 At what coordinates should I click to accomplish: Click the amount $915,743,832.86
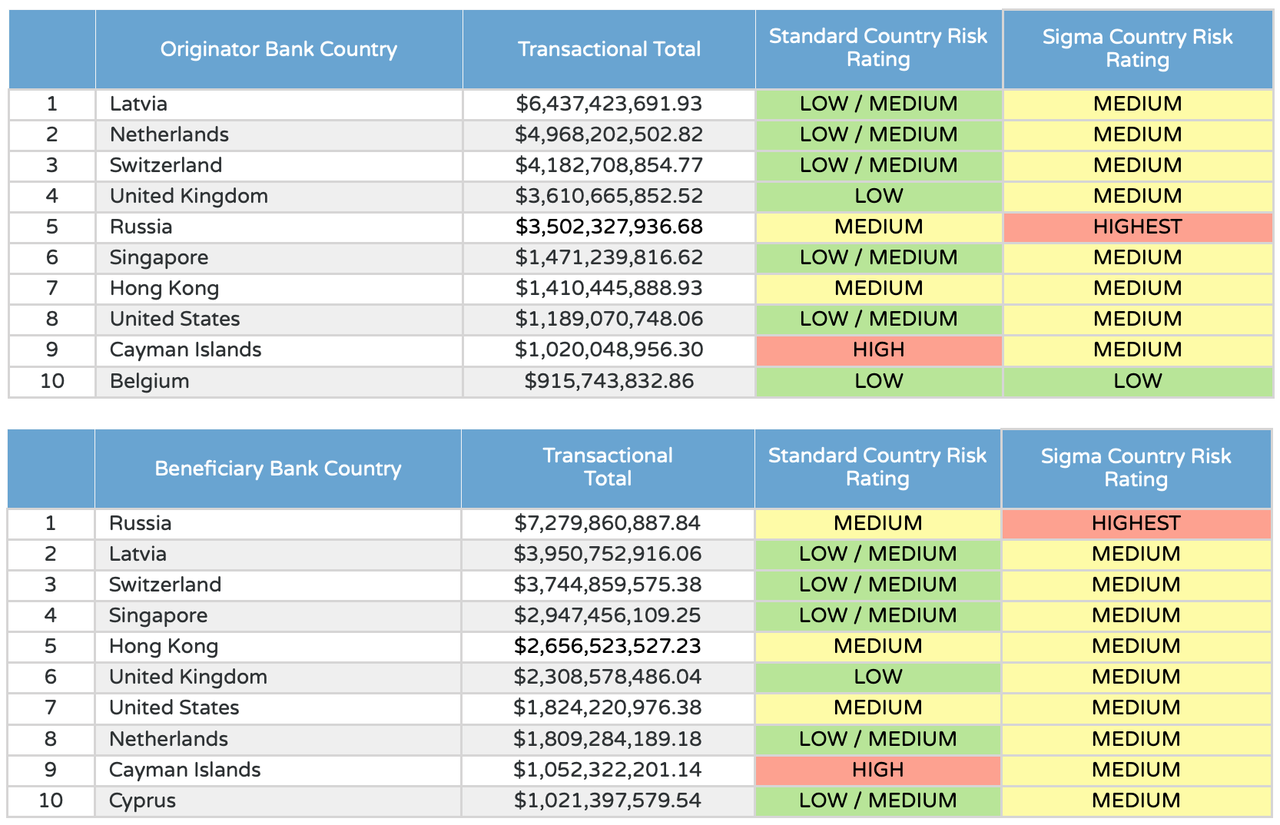pos(609,381)
